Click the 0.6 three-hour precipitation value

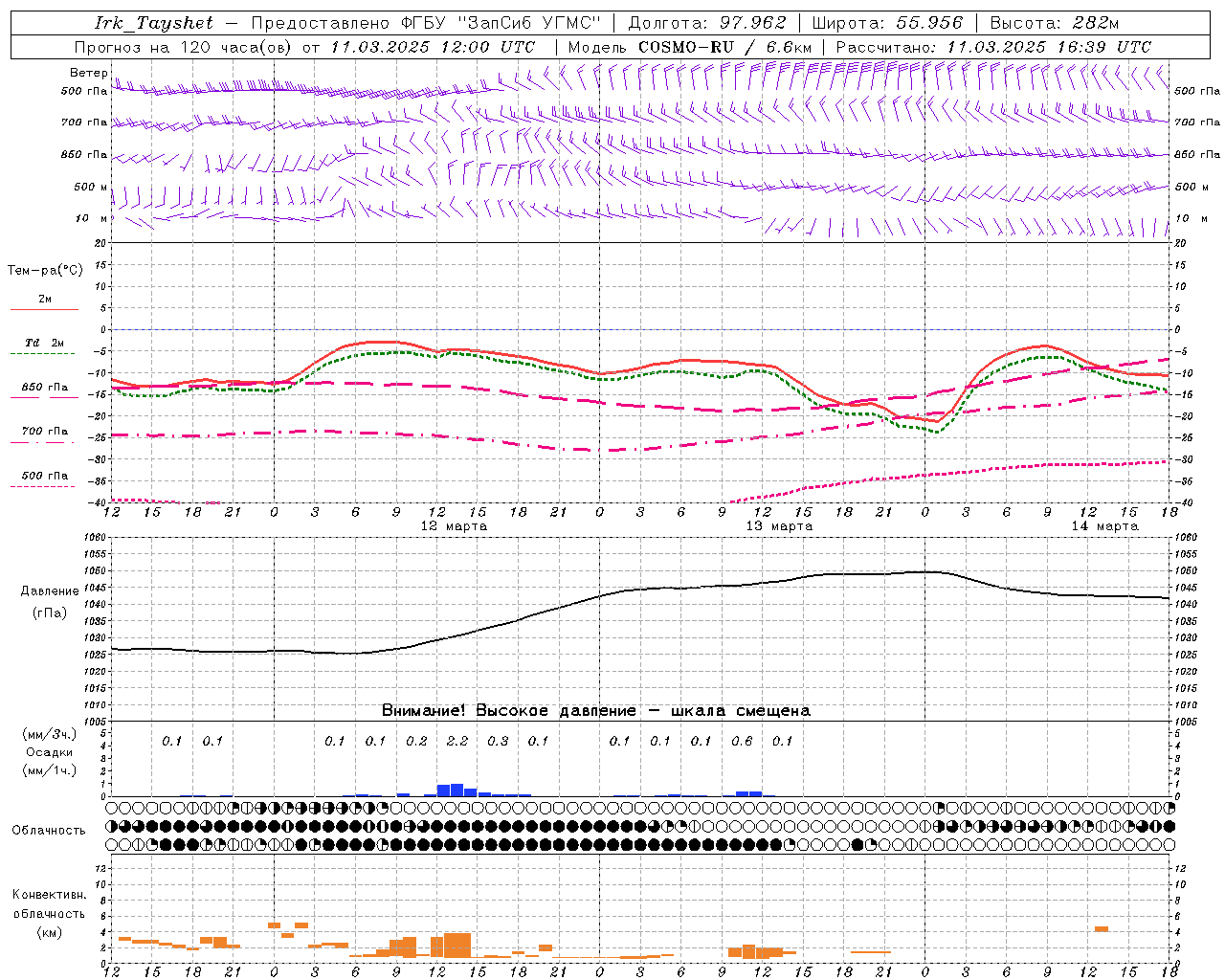click(742, 741)
